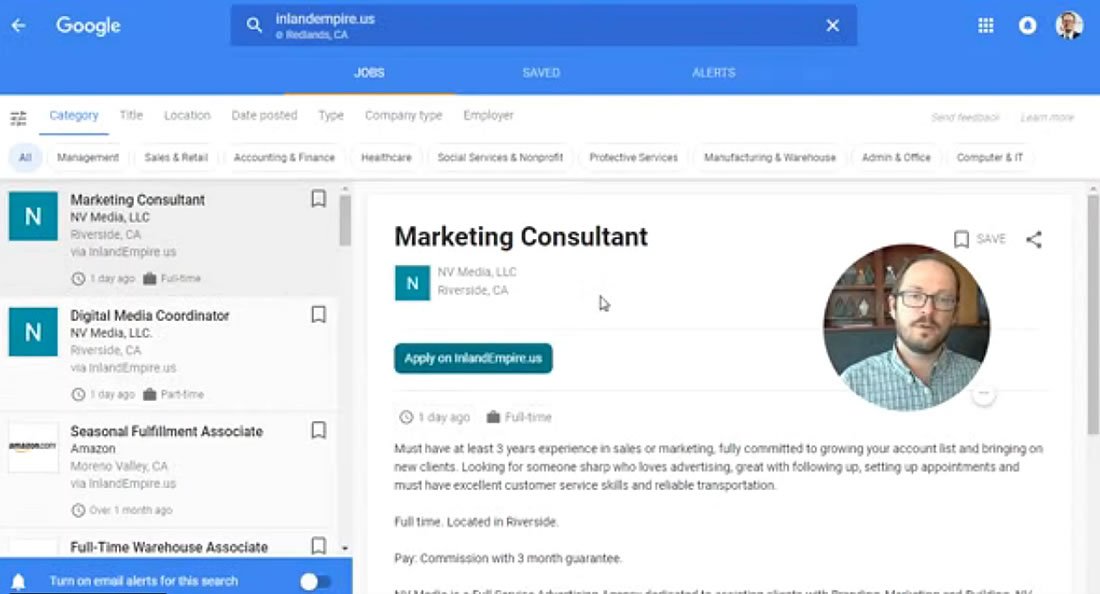Select the Company type filter tab

[403, 115]
